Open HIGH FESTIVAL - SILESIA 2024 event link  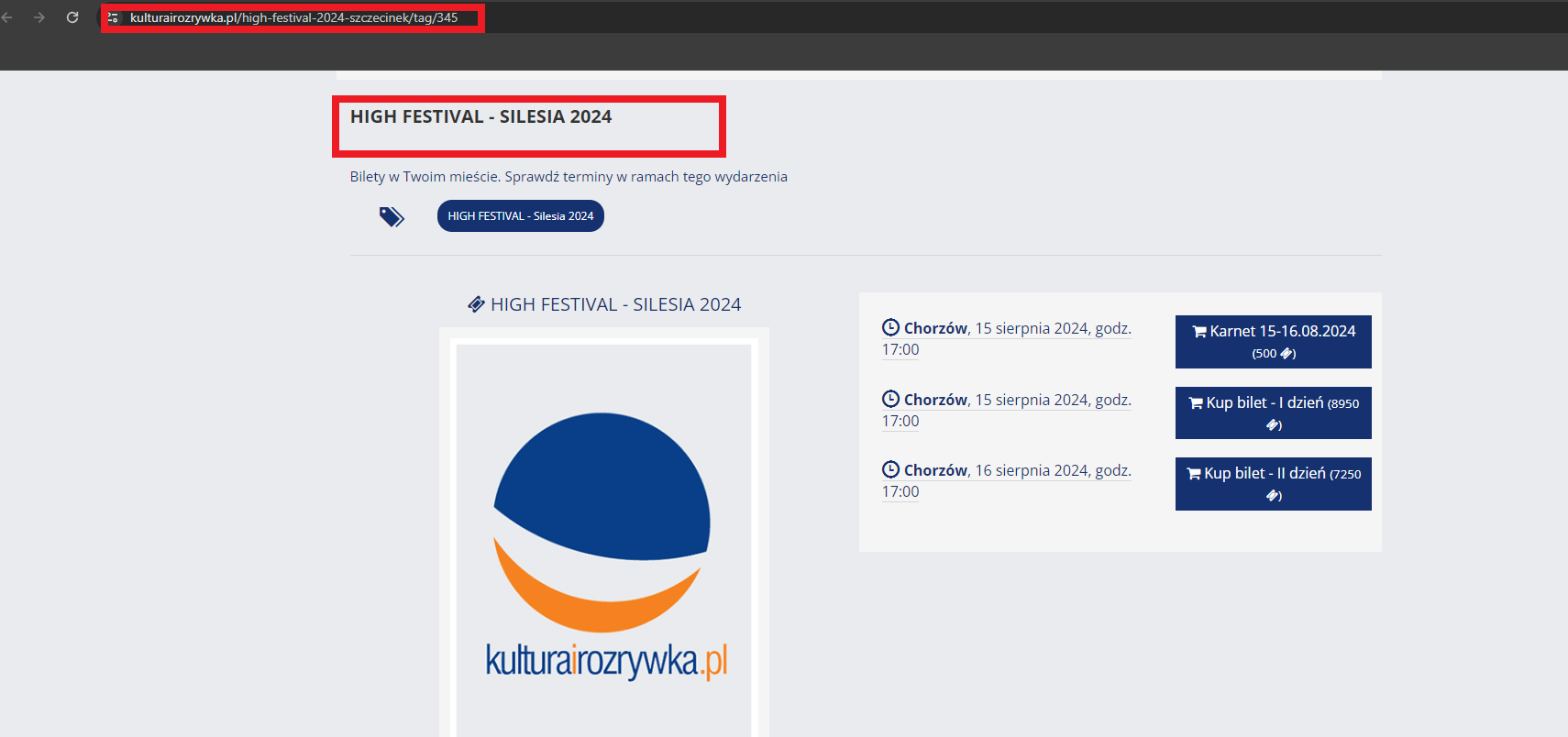pos(615,304)
